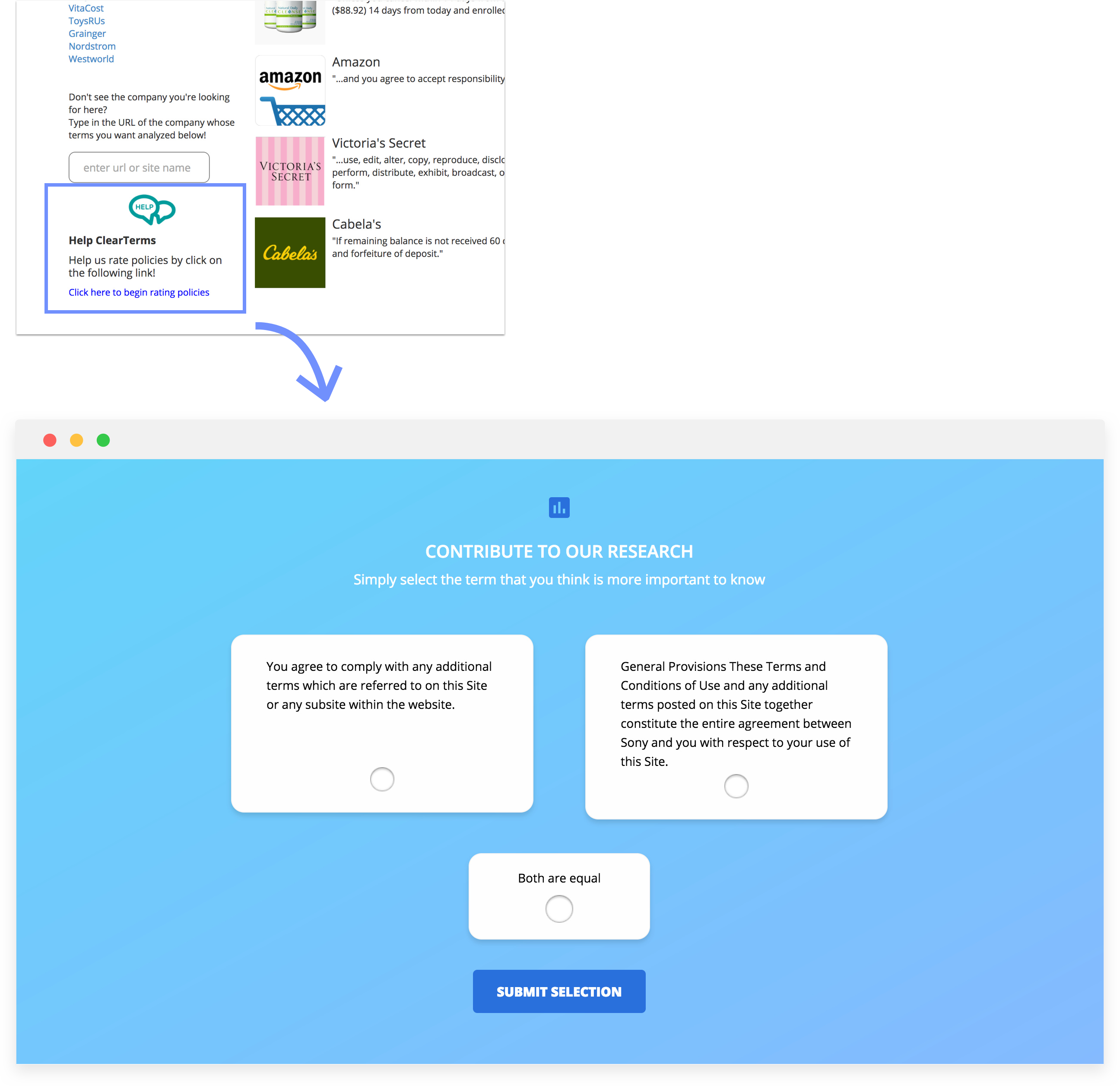Click the SUBMIT SELECTION button
Screen dimensions: 1120x1086
pyautogui.click(x=559, y=991)
